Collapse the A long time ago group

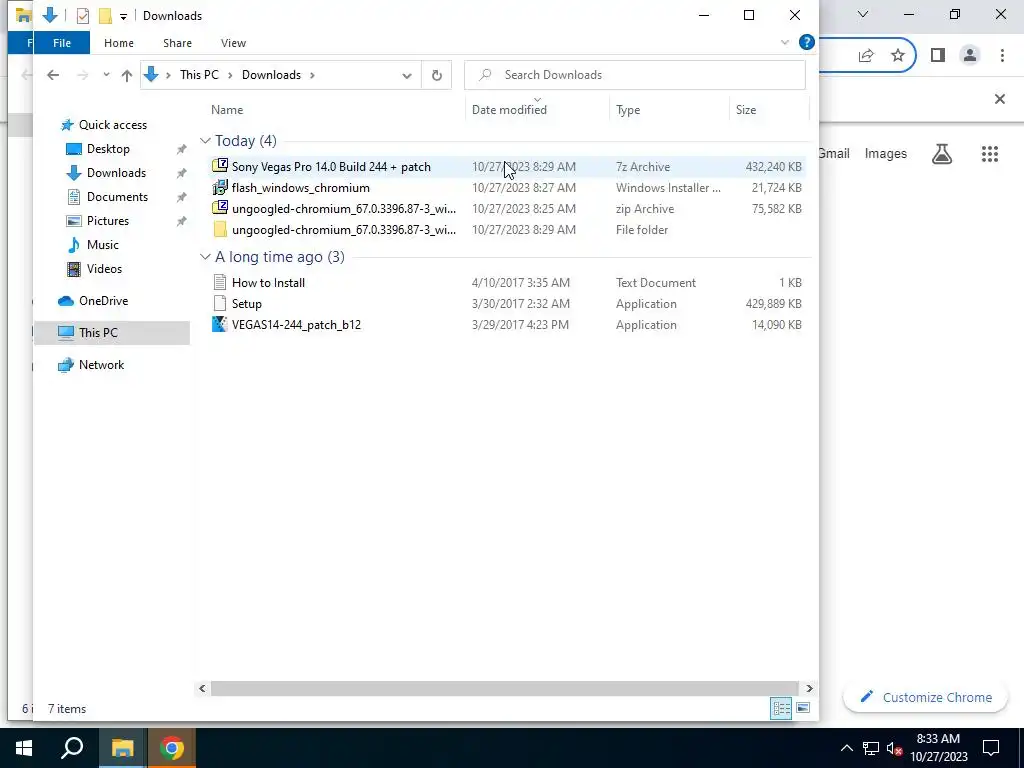[205, 257]
